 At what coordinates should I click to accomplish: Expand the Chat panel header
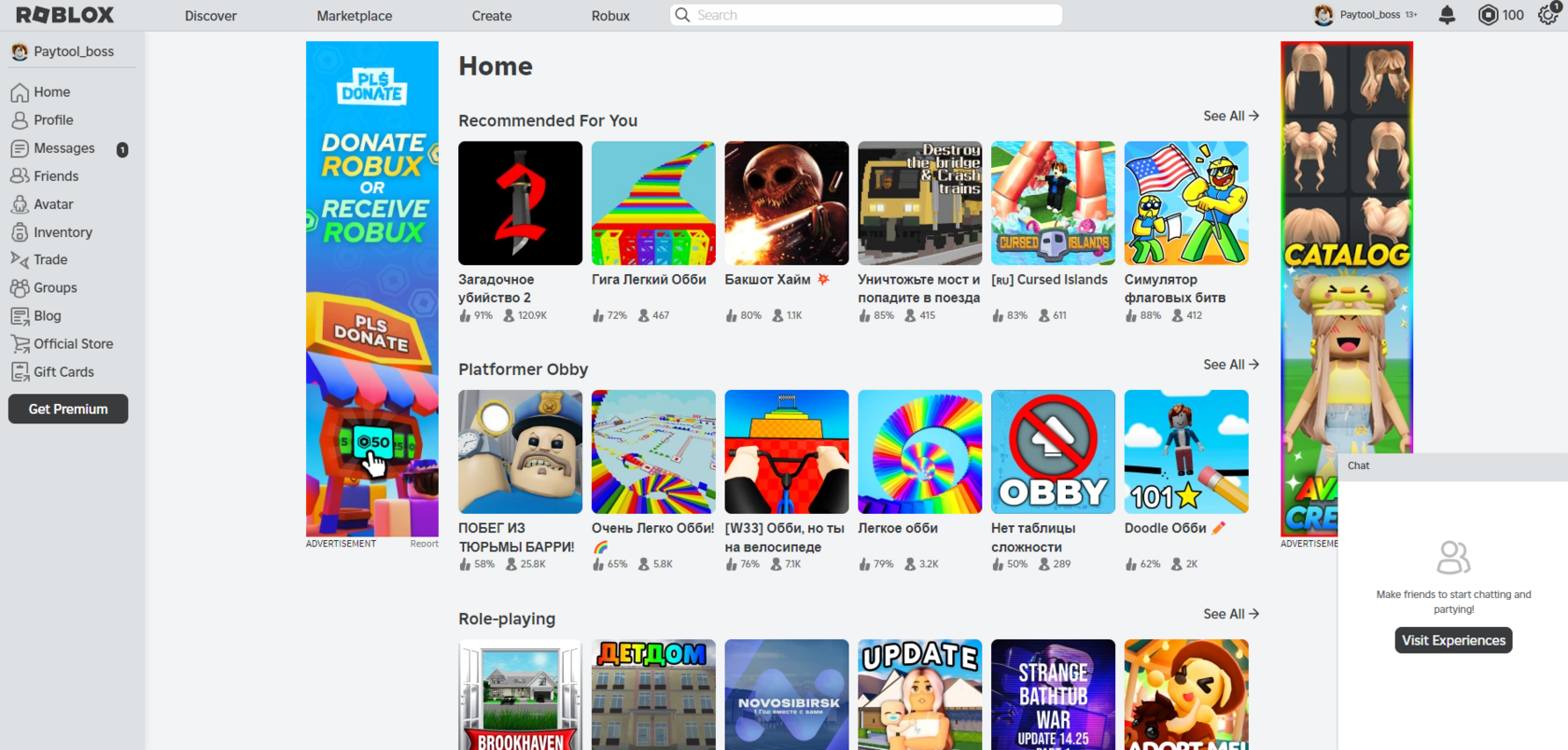[x=1452, y=465]
